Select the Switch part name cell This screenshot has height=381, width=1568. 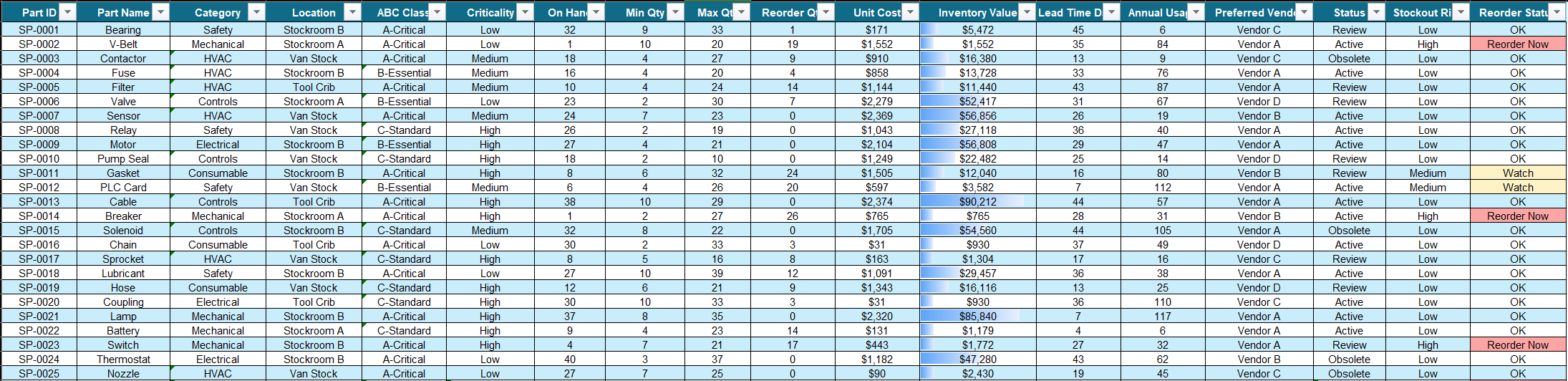[123, 345]
